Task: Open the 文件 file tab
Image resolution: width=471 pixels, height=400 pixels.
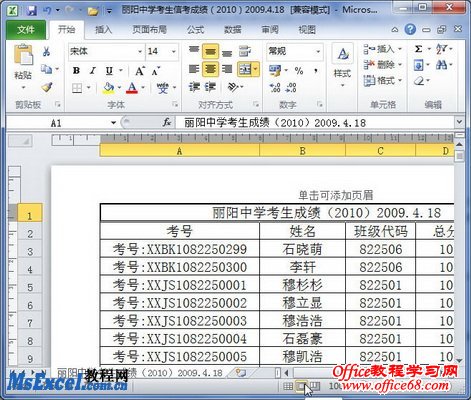Action: point(26,30)
